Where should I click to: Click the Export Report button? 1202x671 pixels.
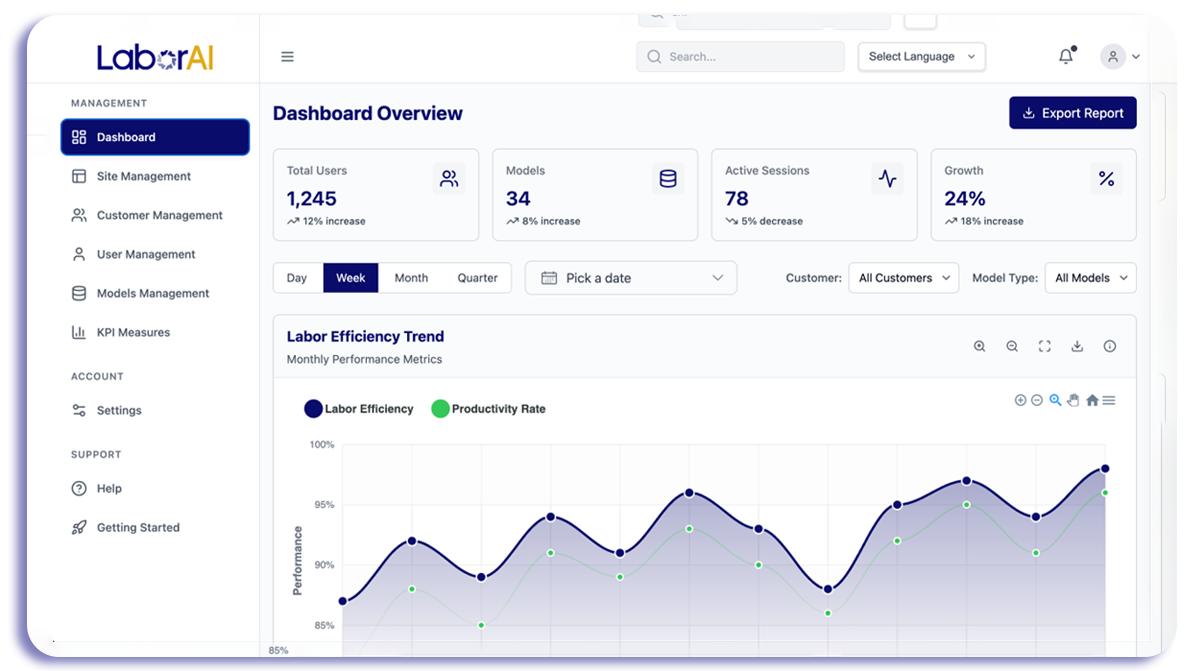point(1073,113)
